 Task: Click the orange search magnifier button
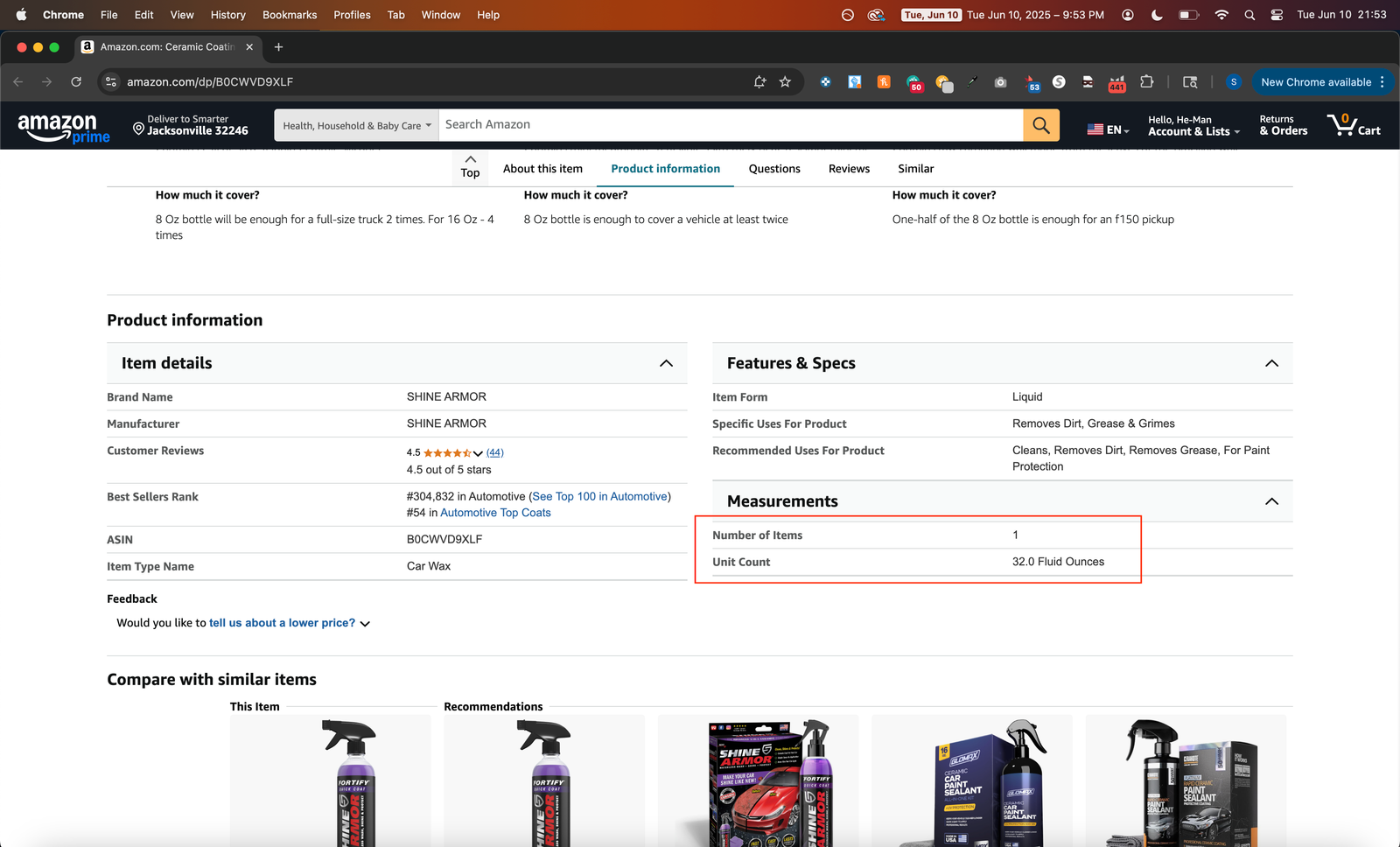(1041, 125)
